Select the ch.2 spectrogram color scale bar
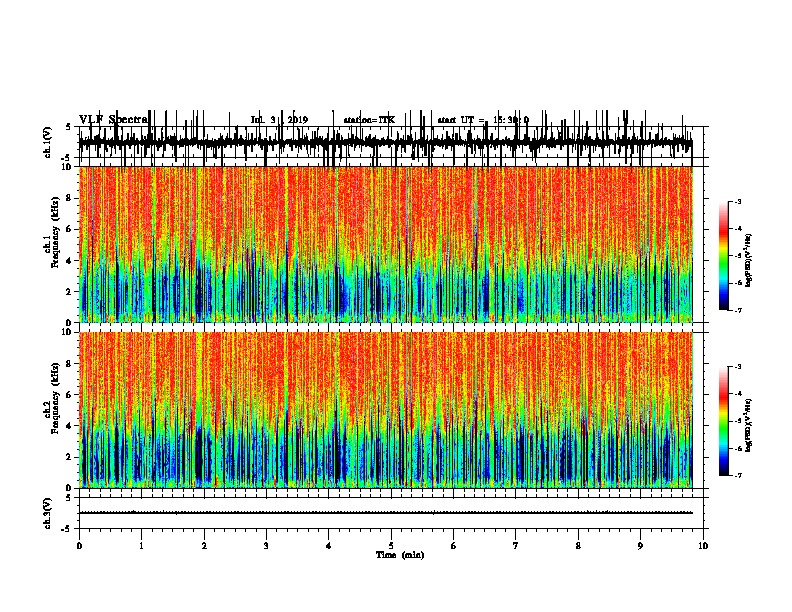The image size is (792, 612). [x=724, y=421]
